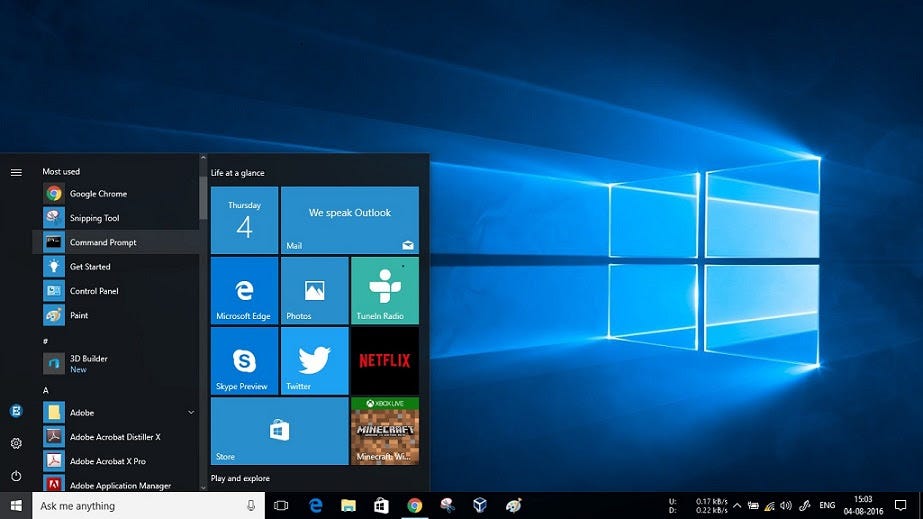Open the Microsoft Edge tile

[244, 290]
